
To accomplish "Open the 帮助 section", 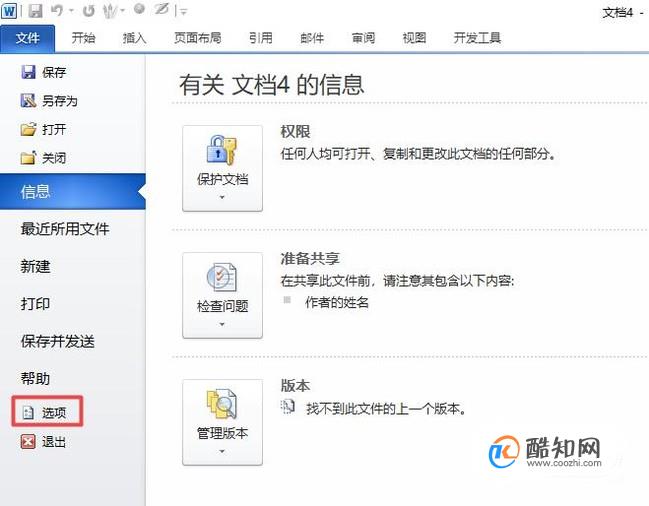I will [x=35, y=379].
